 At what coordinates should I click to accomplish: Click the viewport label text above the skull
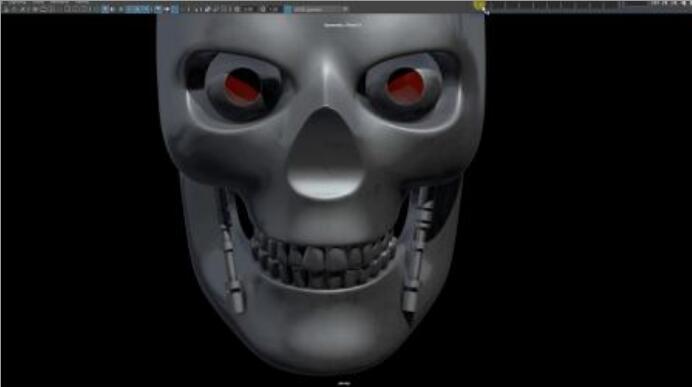[x=343, y=25]
